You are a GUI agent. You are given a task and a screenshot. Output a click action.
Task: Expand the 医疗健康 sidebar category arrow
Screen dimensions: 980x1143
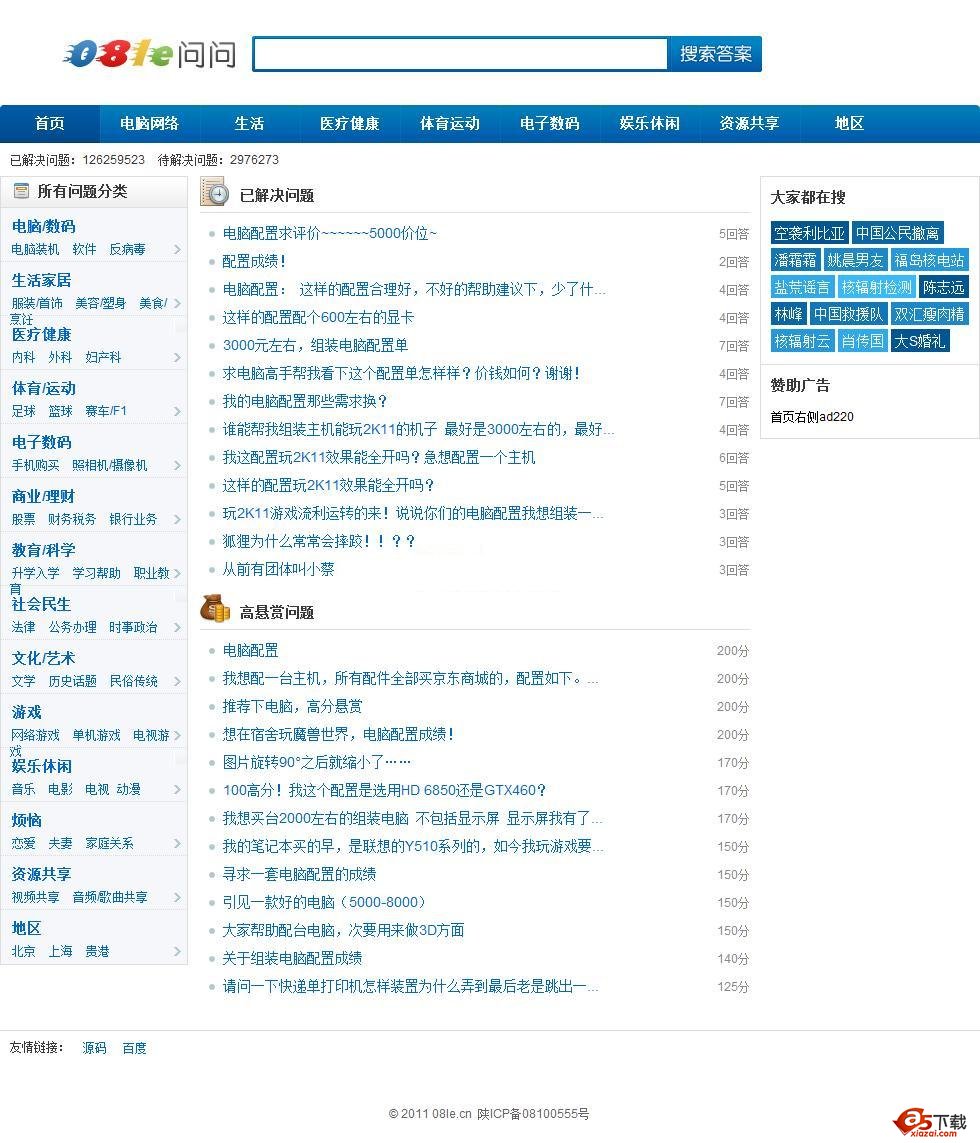click(x=177, y=358)
